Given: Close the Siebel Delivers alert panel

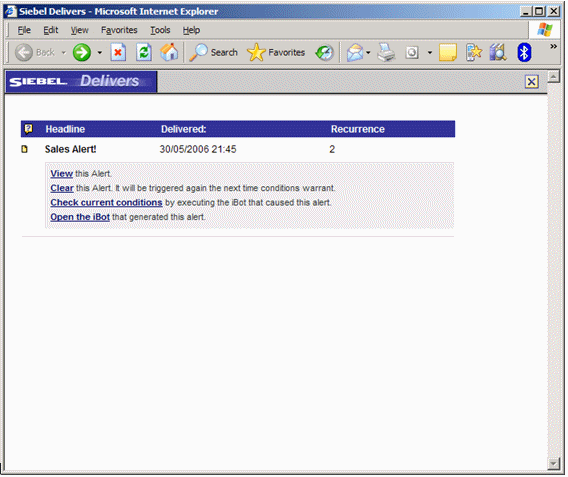Looking at the screenshot, I should 531,82.
